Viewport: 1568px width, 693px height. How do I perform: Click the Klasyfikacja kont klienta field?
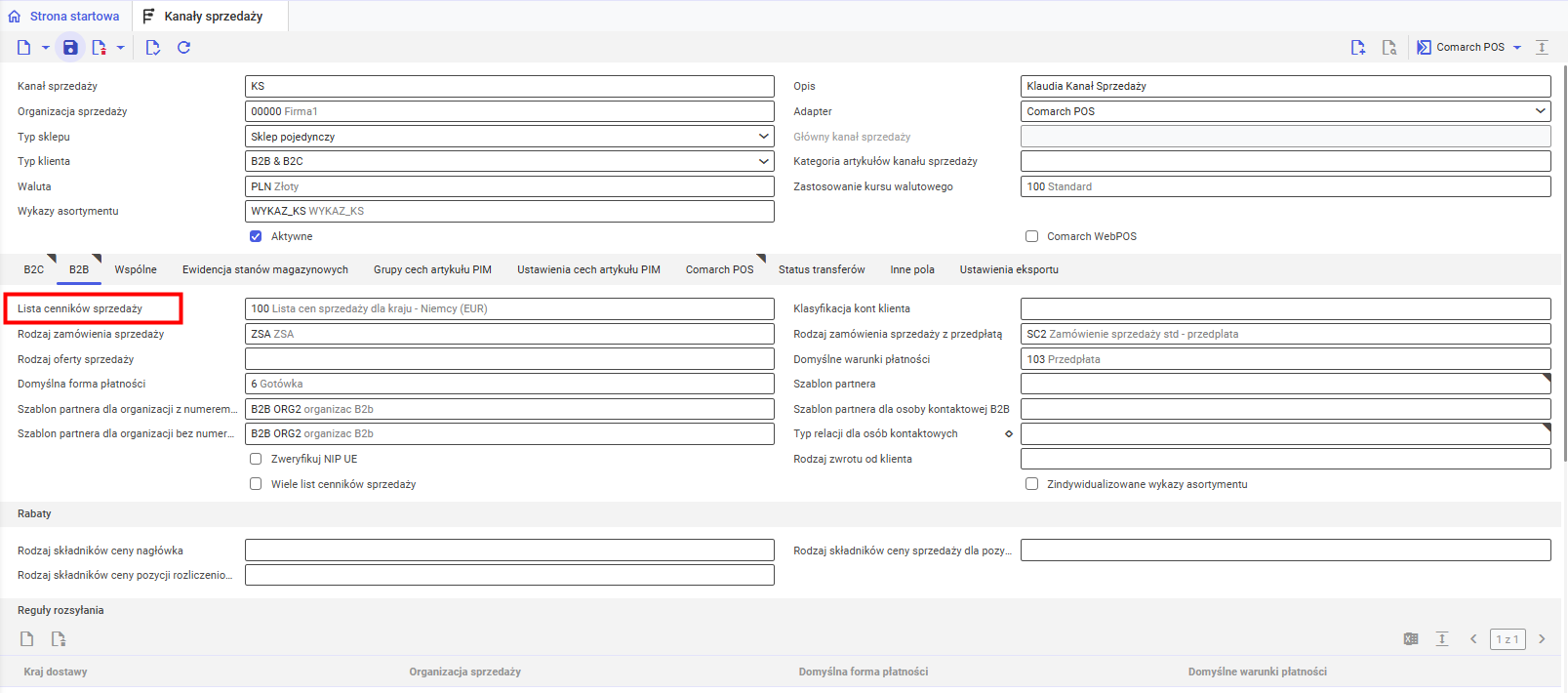1285,308
